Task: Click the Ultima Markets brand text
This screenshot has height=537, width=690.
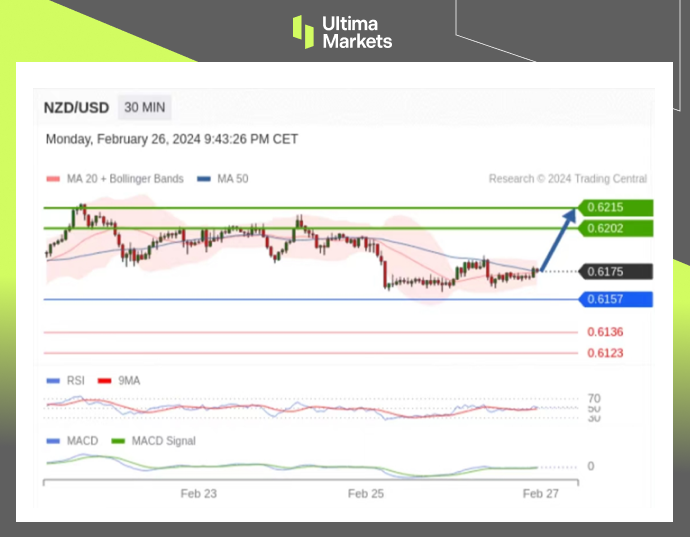Action: click(356, 32)
